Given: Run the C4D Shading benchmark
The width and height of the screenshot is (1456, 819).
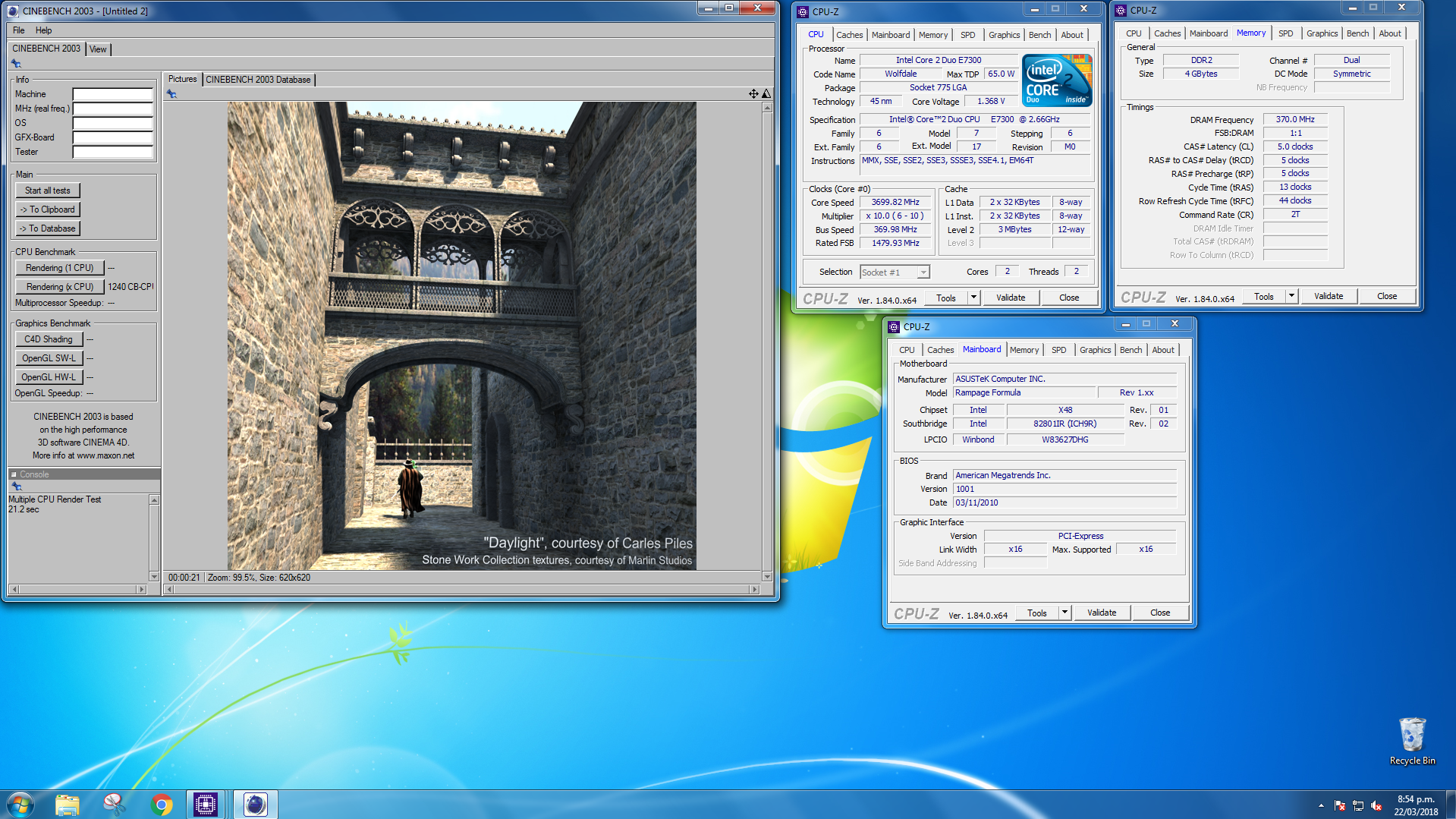Looking at the screenshot, I should (x=49, y=339).
